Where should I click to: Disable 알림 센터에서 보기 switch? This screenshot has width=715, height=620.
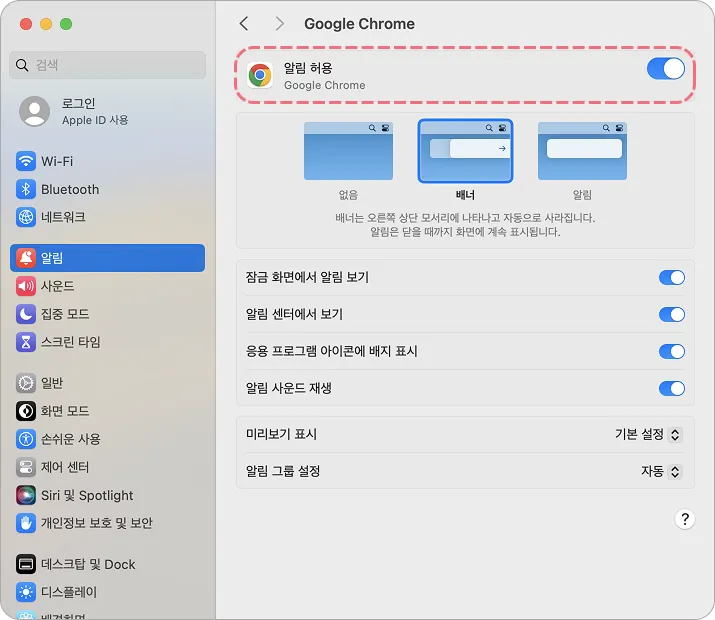[672, 314]
